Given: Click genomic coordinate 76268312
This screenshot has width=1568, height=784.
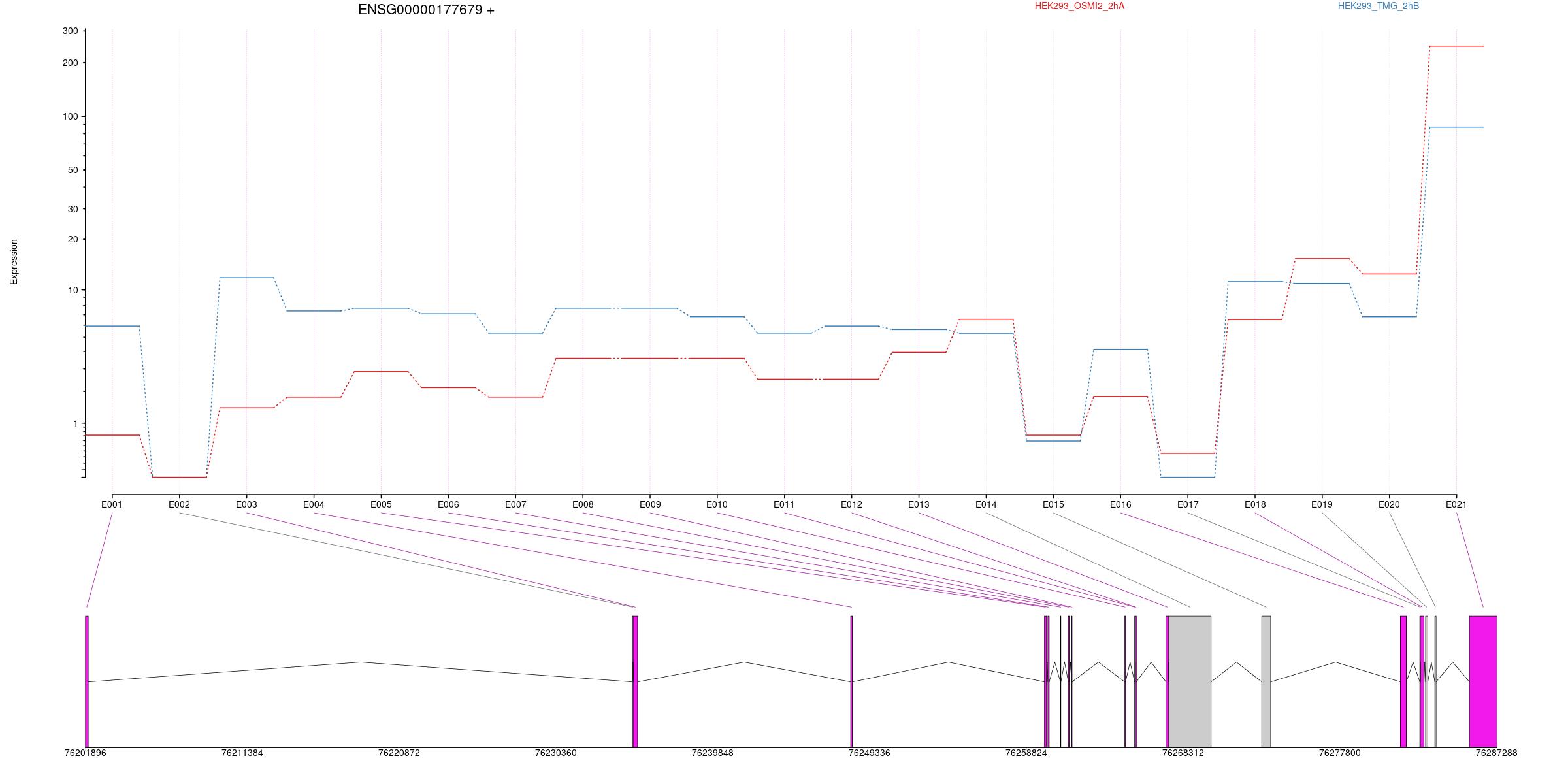Looking at the screenshot, I should pyautogui.click(x=1183, y=753).
